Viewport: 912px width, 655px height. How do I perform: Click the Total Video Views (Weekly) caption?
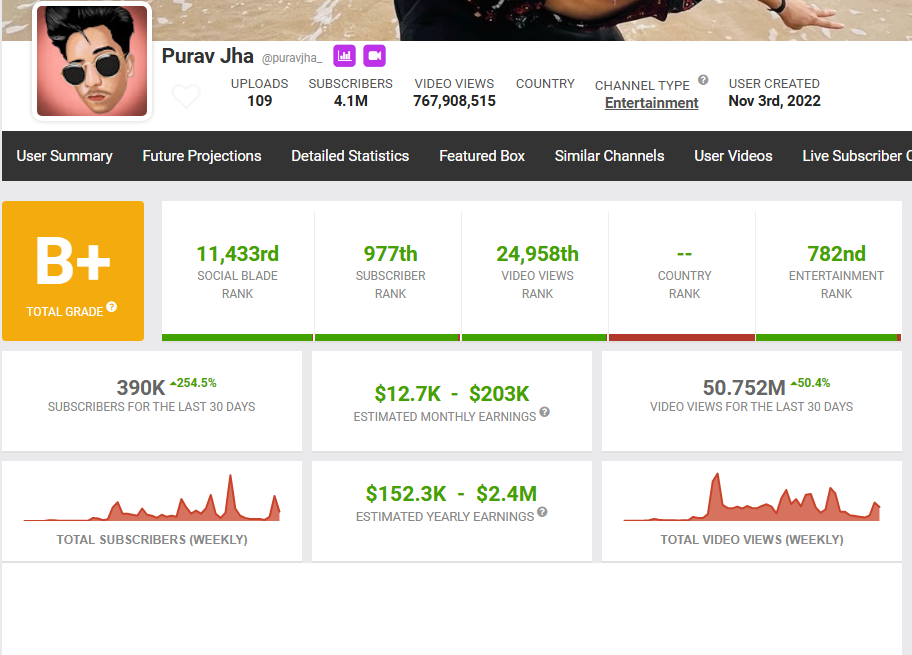tap(752, 540)
